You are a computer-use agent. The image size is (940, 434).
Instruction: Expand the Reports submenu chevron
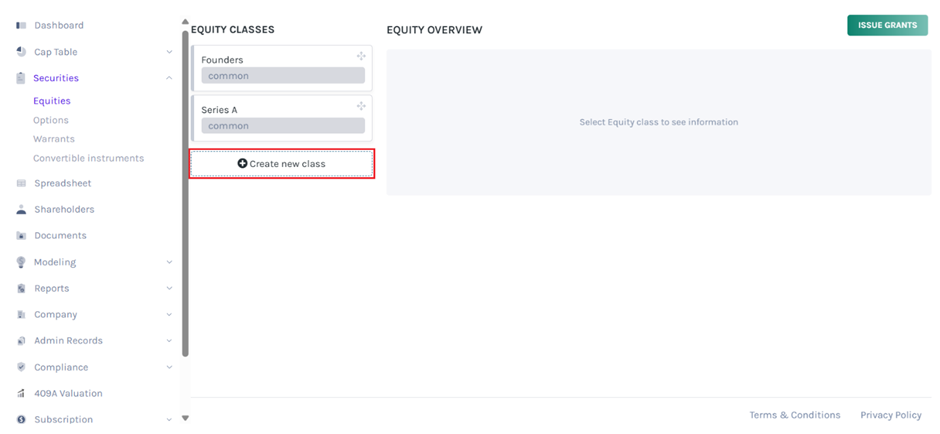[169, 288]
